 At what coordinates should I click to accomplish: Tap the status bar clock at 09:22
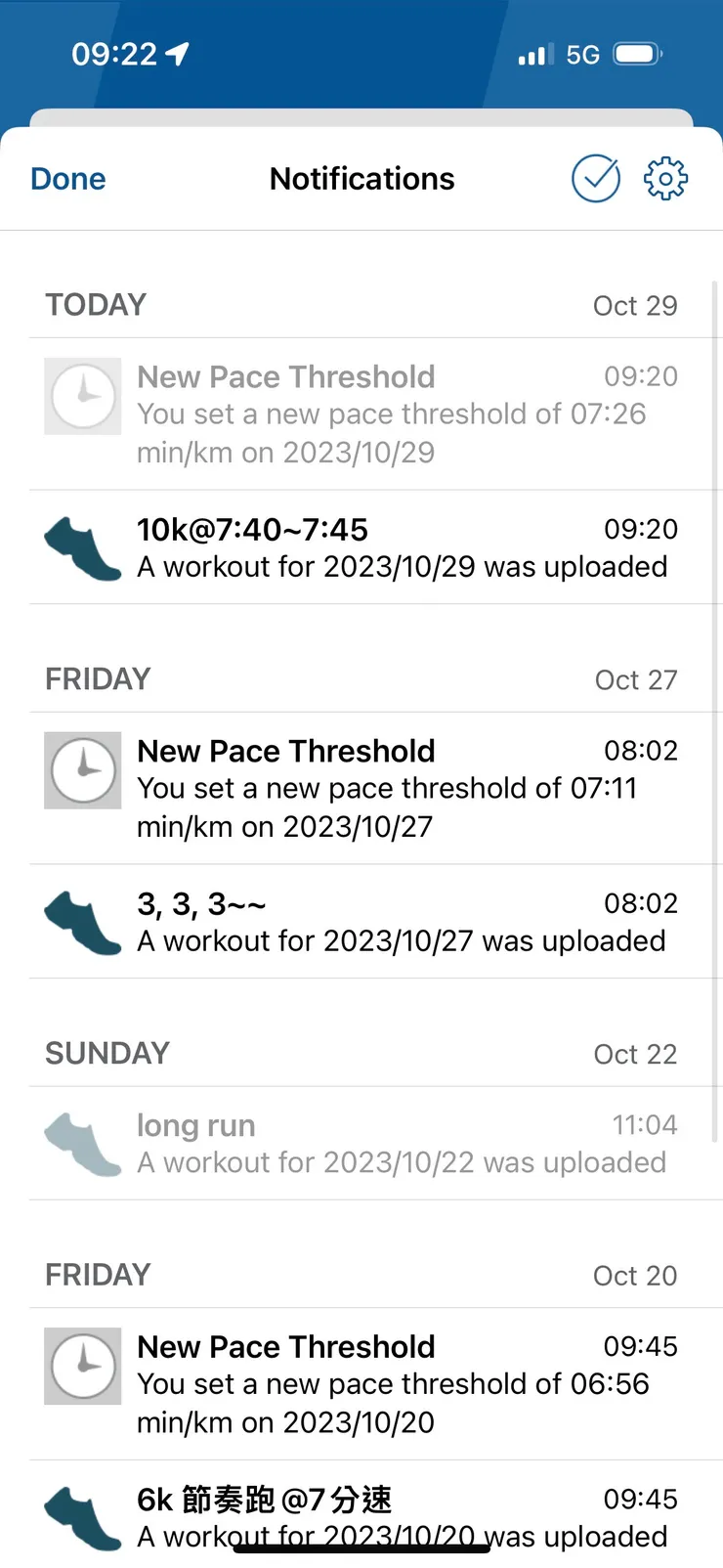pyautogui.click(x=114, y=55)
